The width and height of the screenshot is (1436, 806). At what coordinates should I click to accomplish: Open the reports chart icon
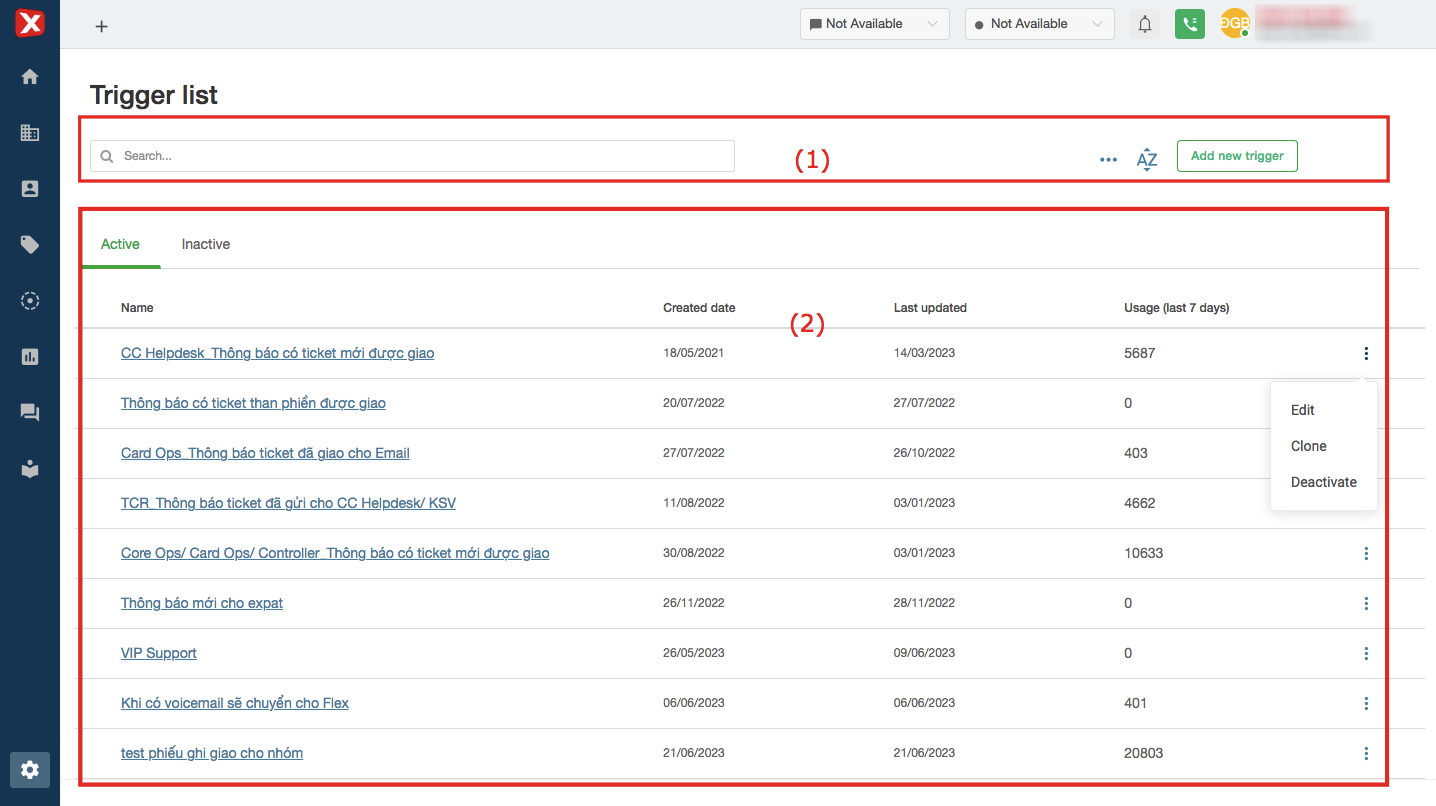pyautogui.click(x=30, y=357)
